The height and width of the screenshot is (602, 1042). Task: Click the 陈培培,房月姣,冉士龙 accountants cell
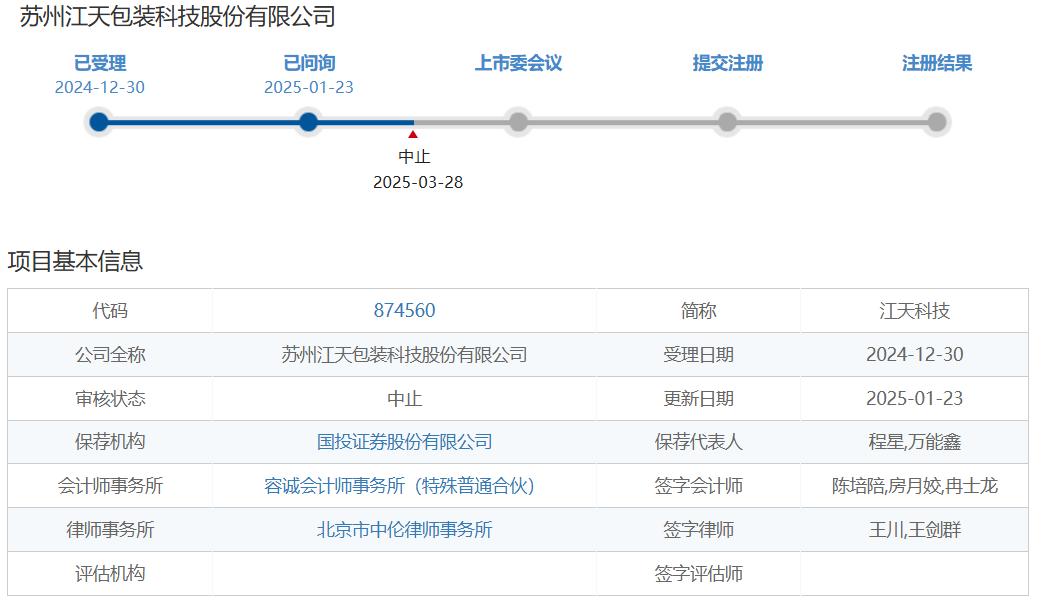[914, 486]
